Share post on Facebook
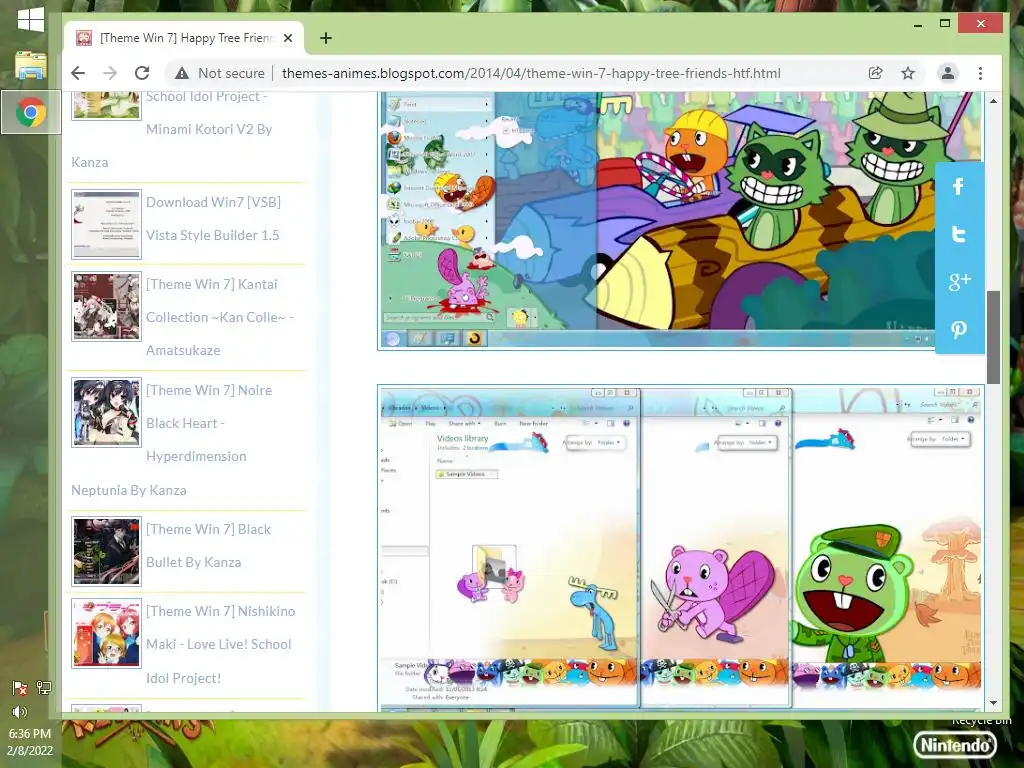Image resolution: width=1024 pixels, height=768 pixels. [x=959, y=187]
